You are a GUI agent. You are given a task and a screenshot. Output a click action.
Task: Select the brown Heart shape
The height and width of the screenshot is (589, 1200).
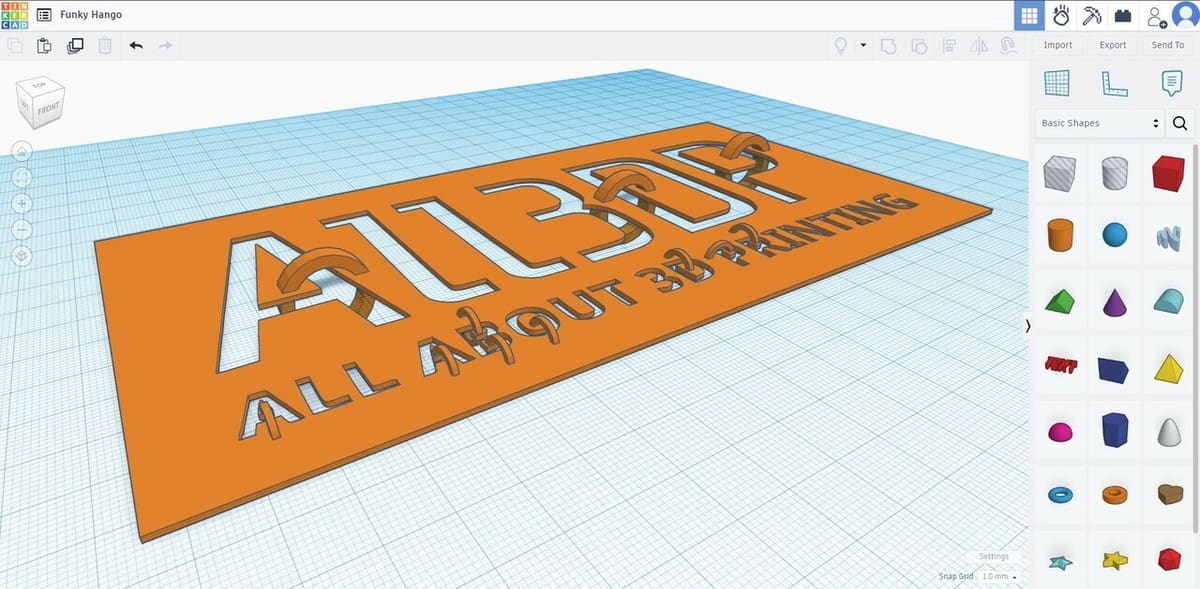point(1168,493)
